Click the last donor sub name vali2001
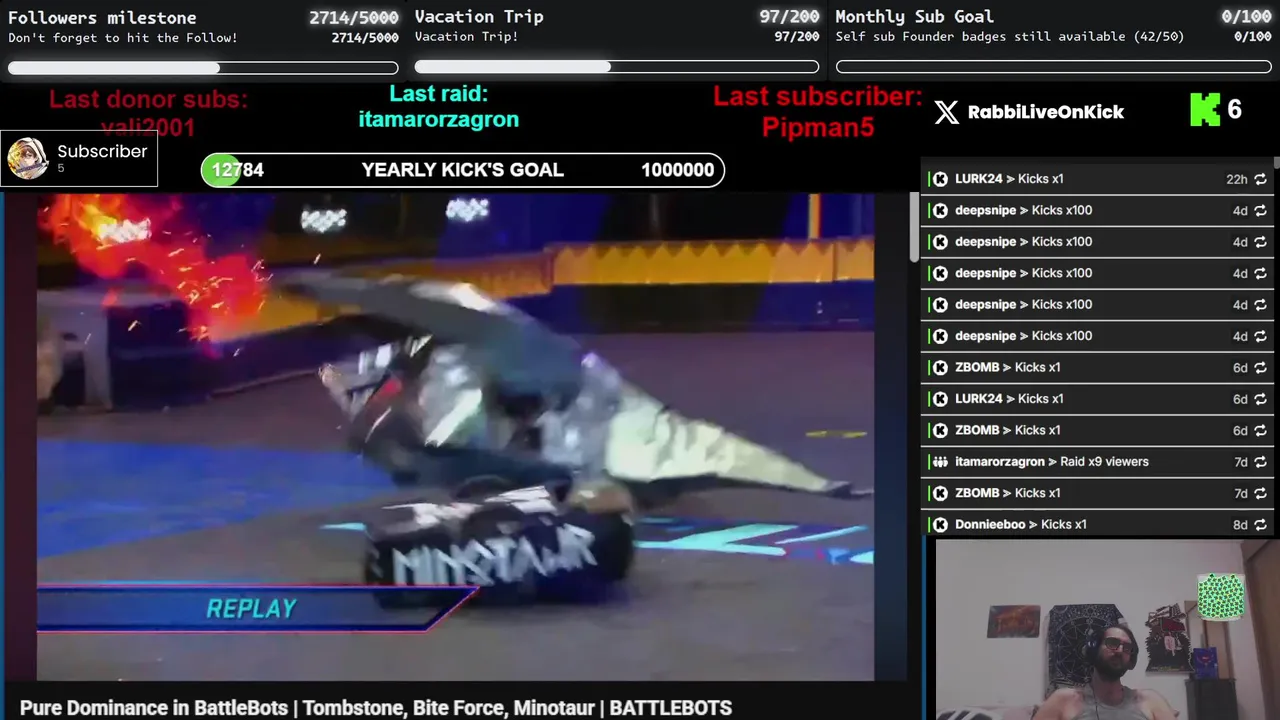This screenshot has height=720, width=1280. (148, 127)
